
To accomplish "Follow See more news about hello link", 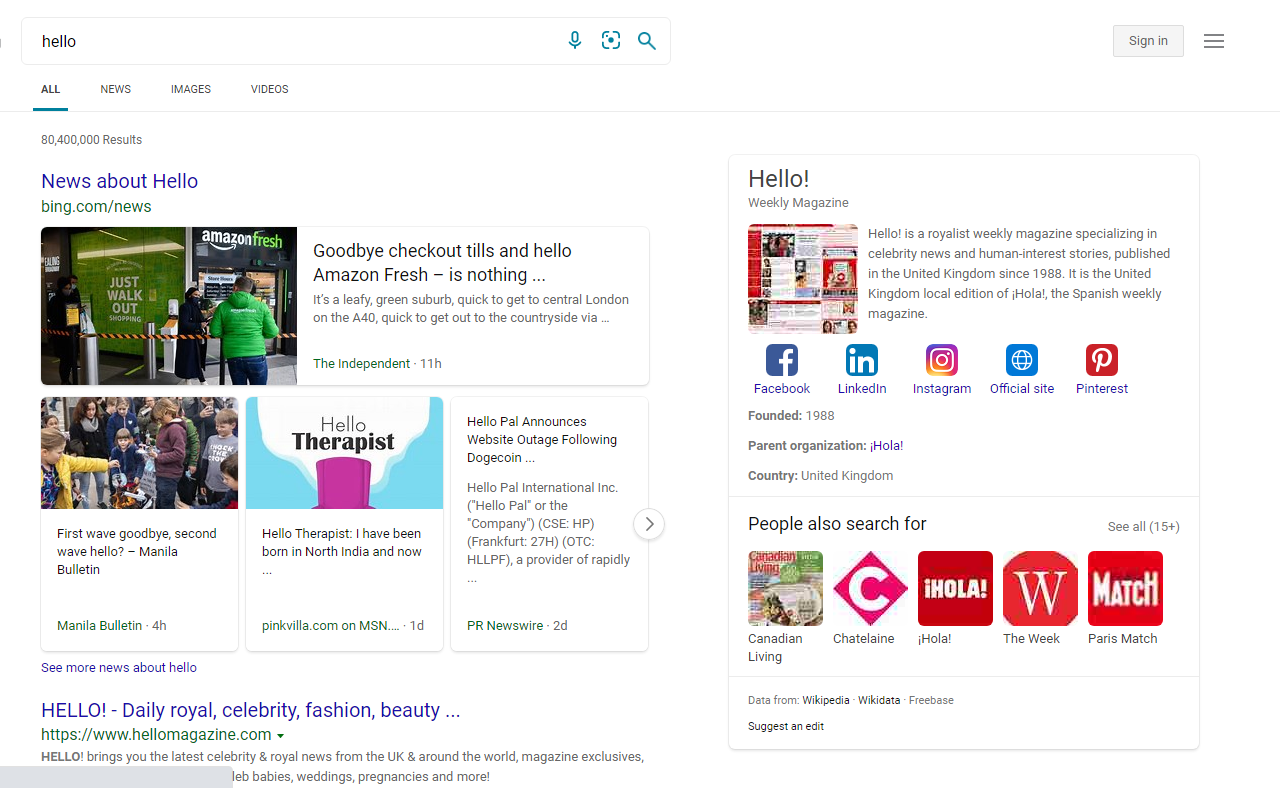I will pos(118,667).
